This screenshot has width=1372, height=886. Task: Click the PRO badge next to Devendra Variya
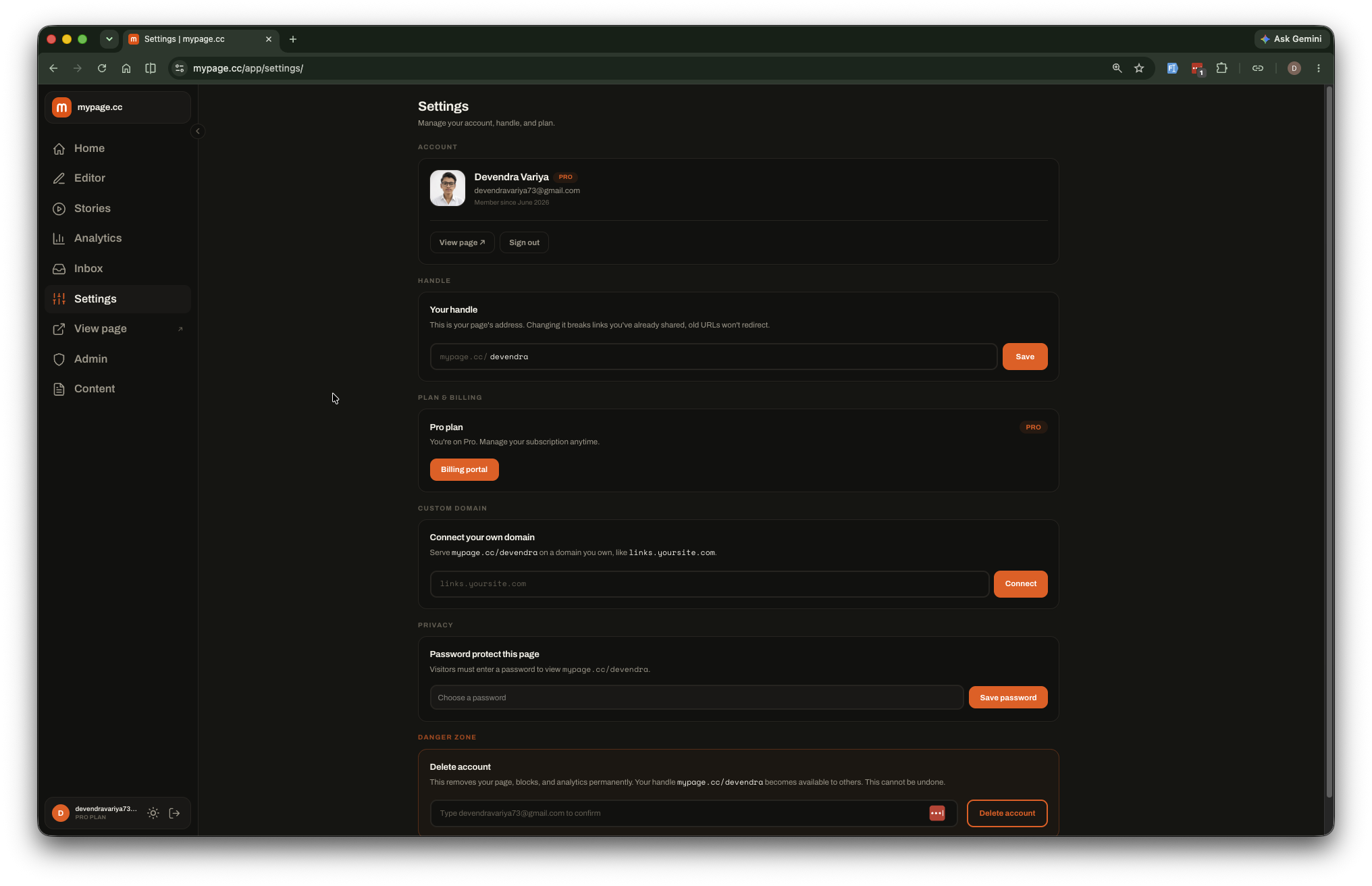coord(565,177)
